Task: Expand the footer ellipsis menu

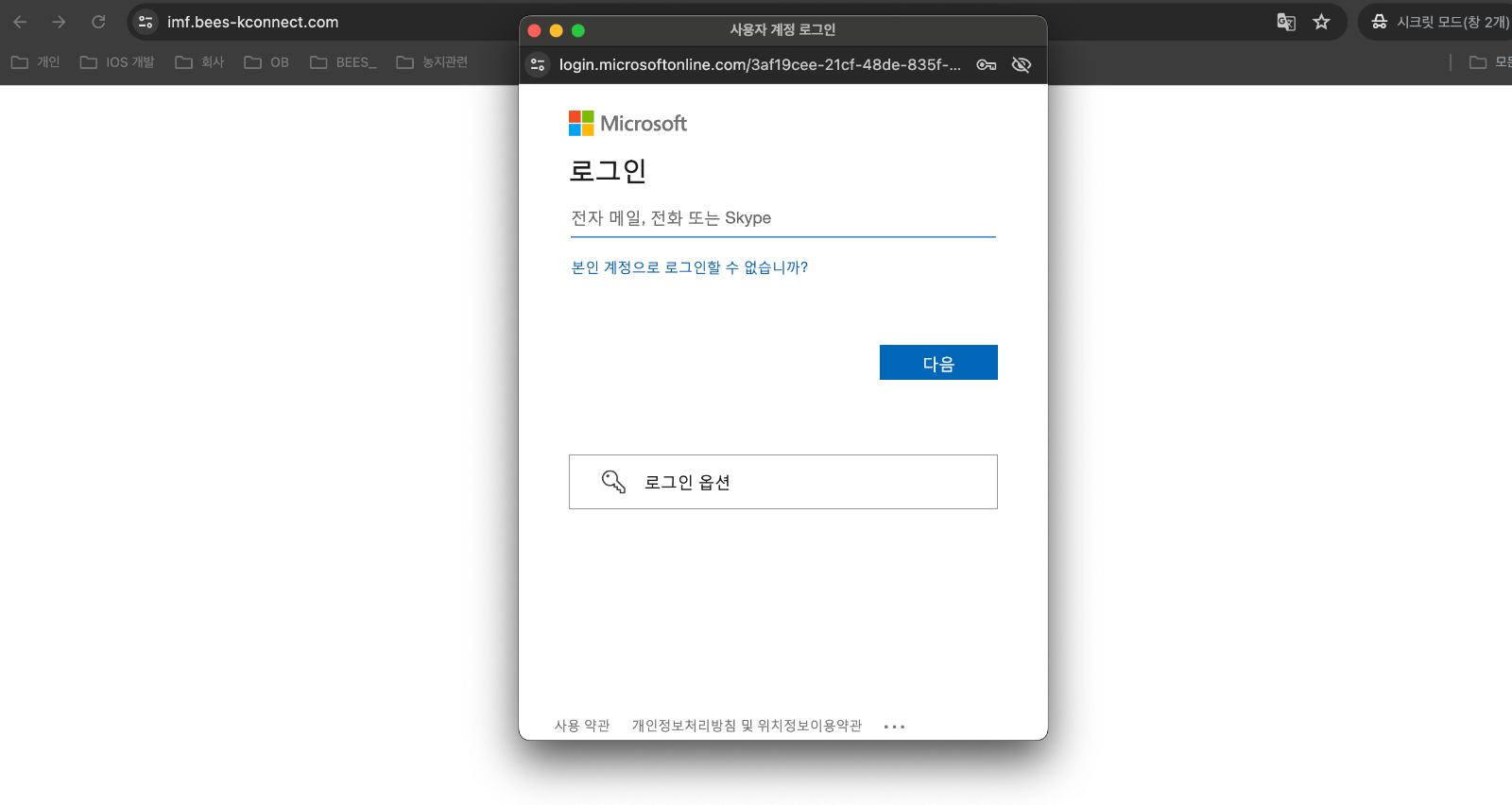Action: (x=894, y=727)
